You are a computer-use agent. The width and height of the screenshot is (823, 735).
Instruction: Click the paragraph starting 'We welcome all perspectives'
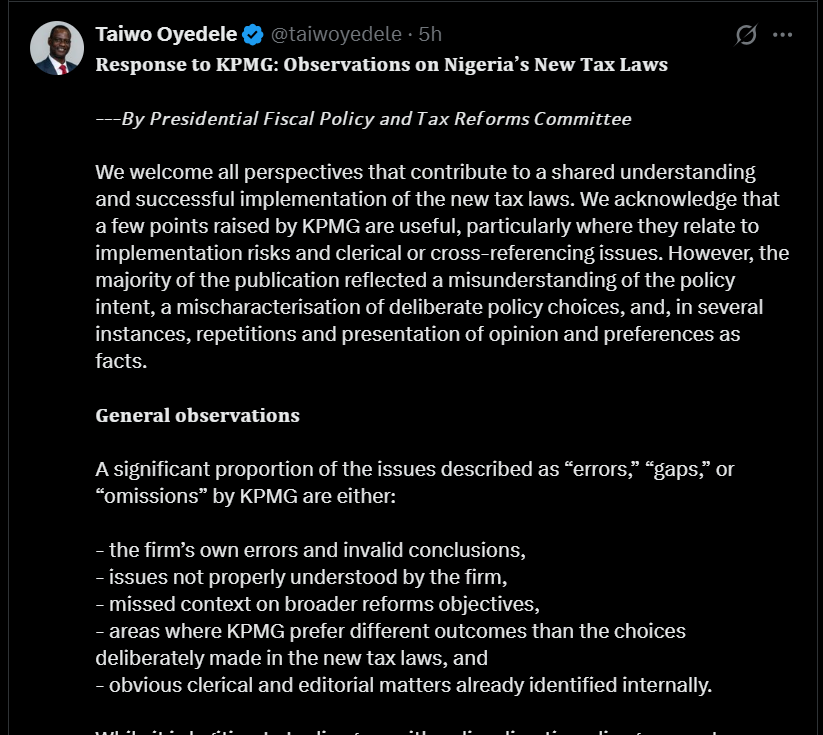click(x=425, y=172)
